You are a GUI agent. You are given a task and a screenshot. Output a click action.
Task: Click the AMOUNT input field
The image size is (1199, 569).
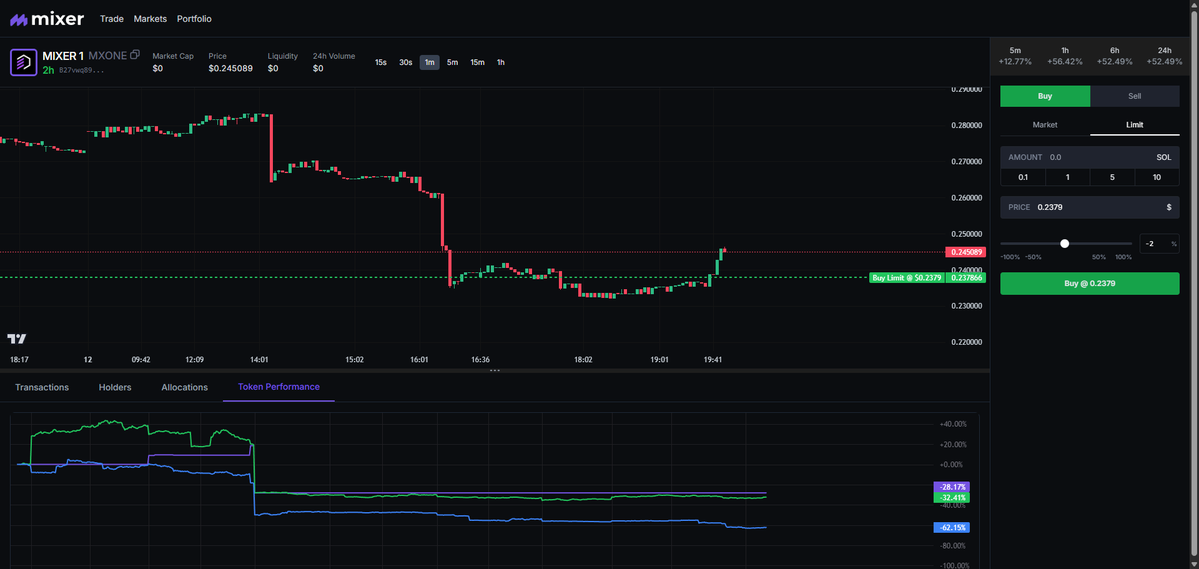tap(1090, 158)
